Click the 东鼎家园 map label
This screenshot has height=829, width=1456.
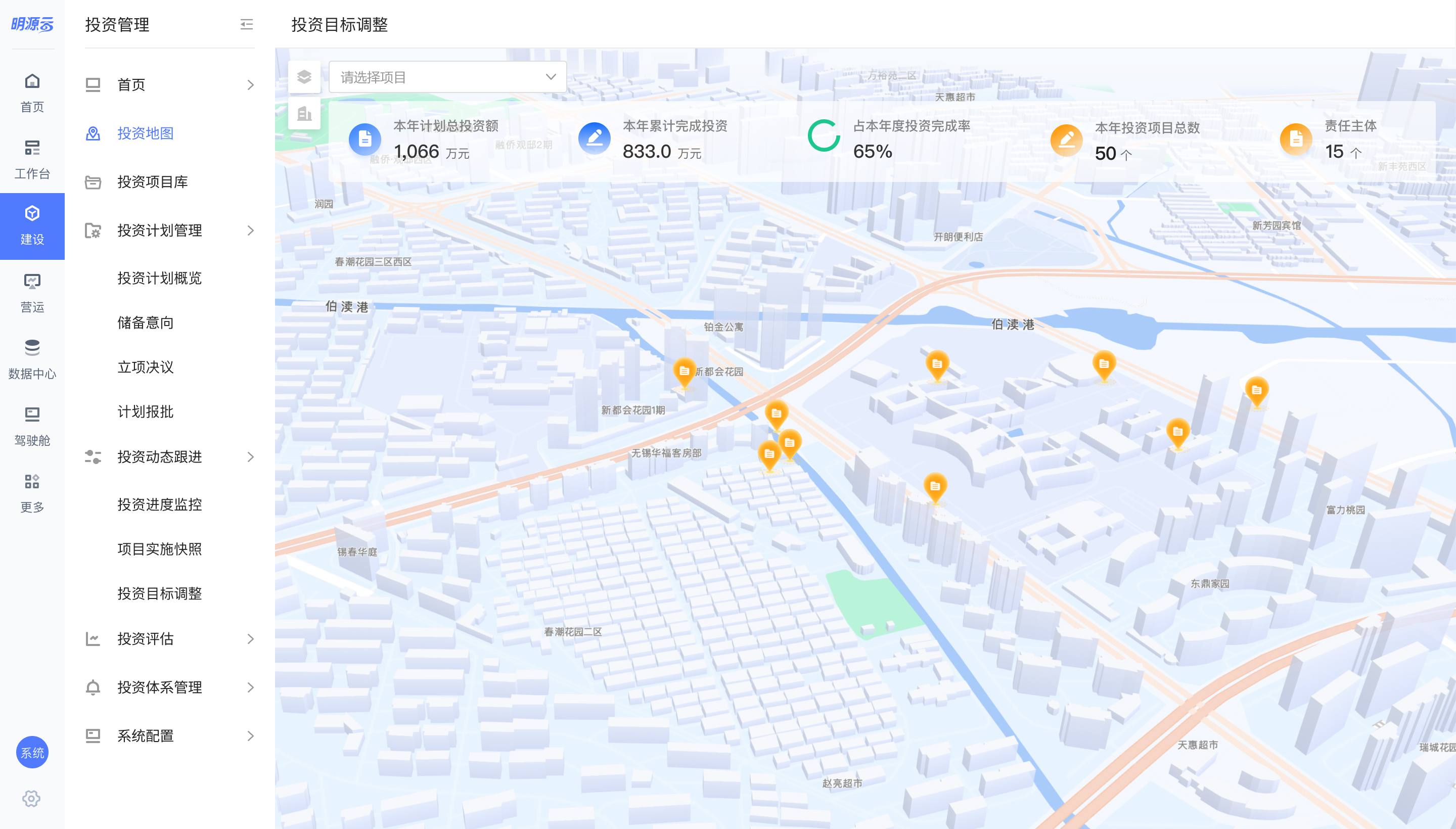click(x=1209, y=584)
